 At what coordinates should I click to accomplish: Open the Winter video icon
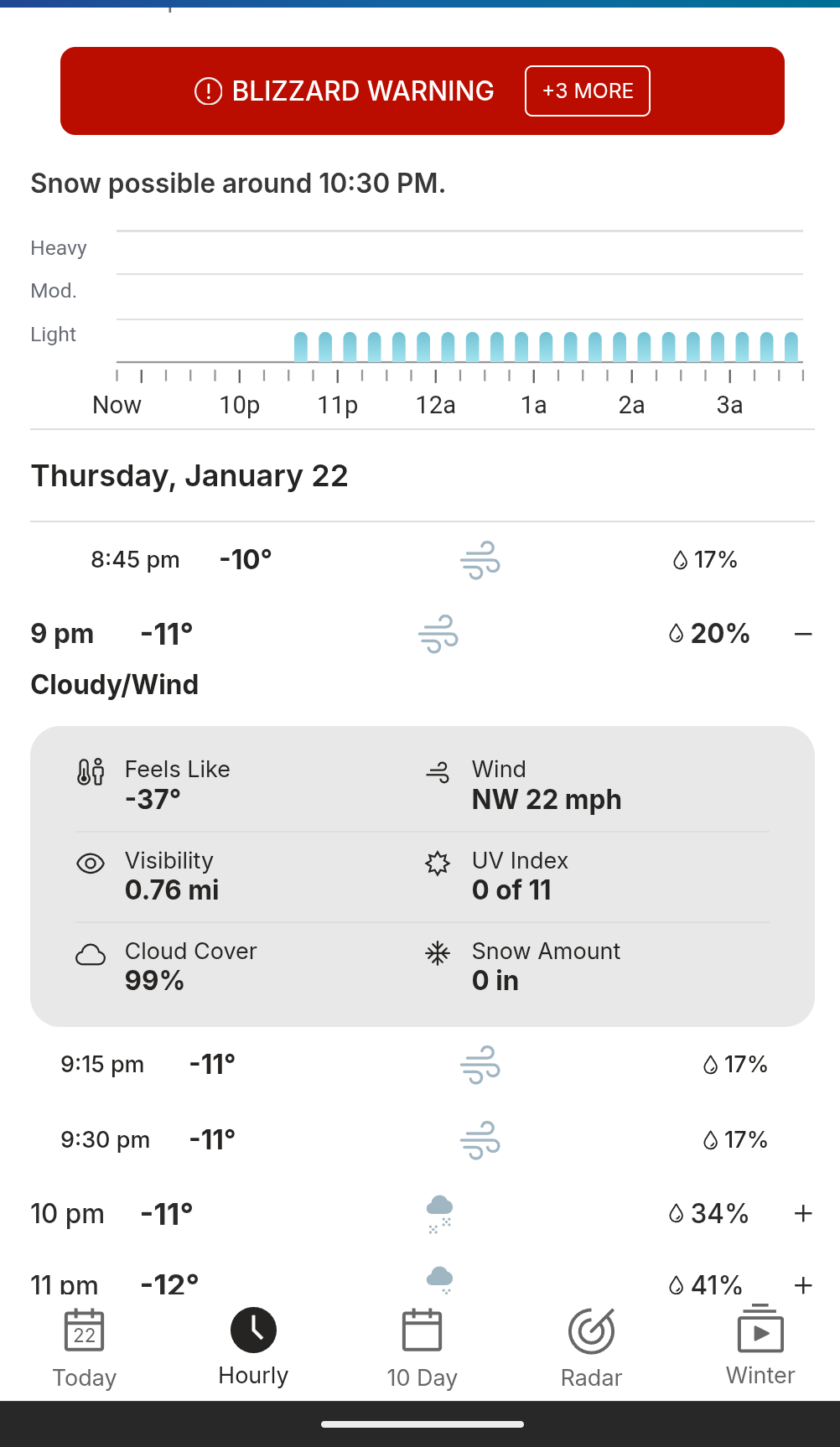[760, 1329]
